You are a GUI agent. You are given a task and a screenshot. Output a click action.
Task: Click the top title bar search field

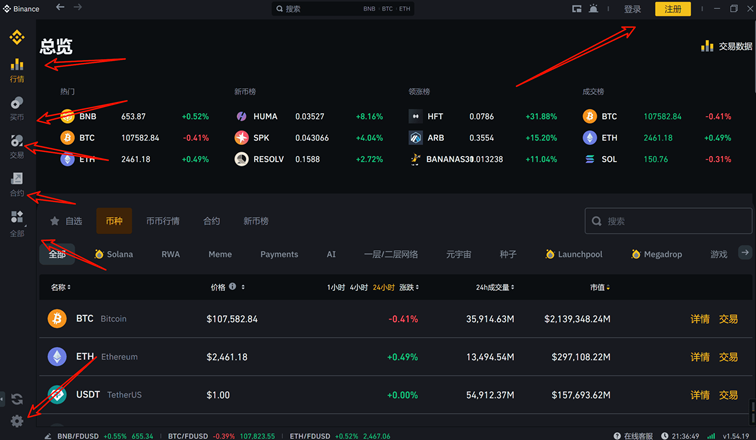(342, 9)
